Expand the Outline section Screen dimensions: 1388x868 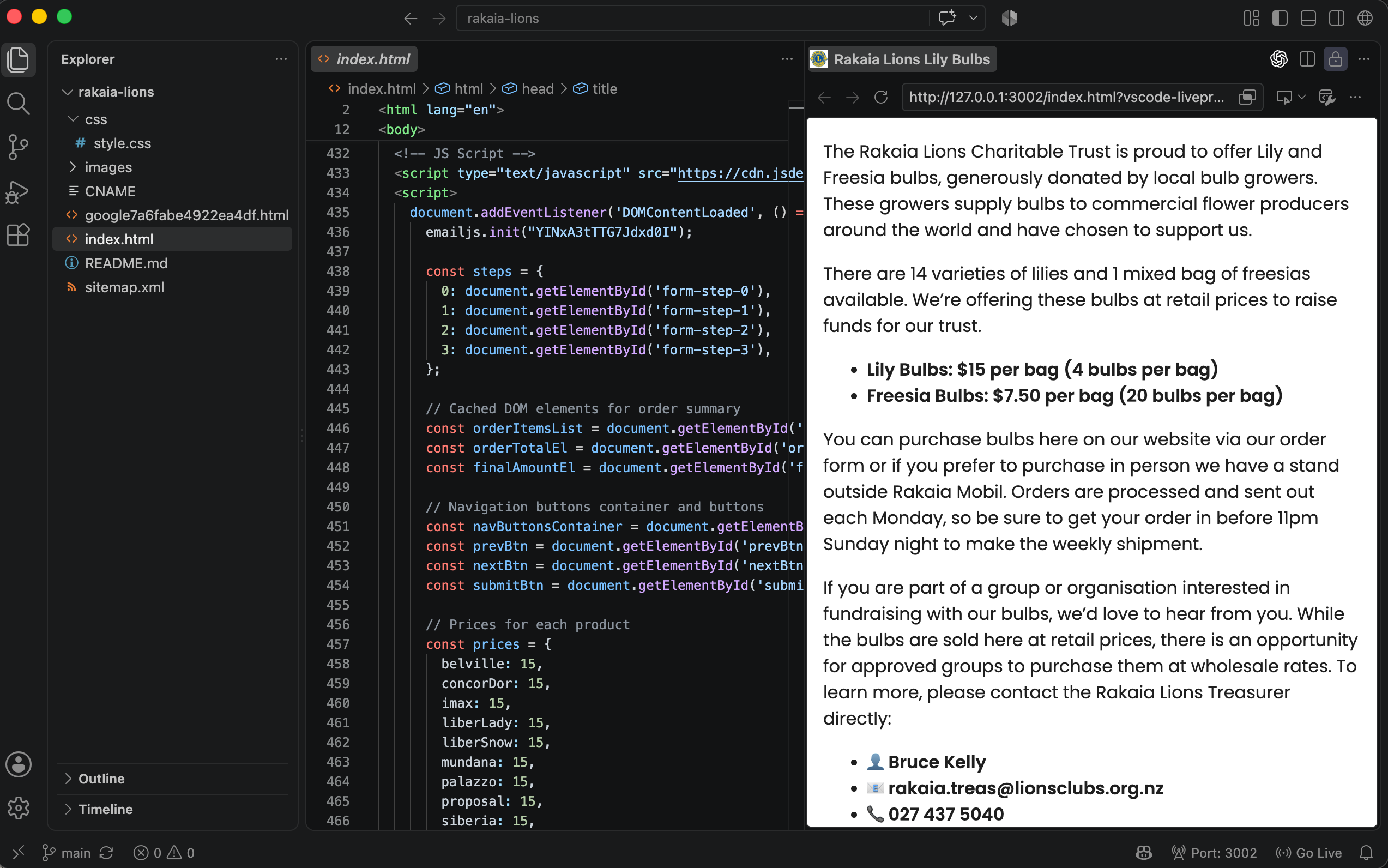pos(172,779)
